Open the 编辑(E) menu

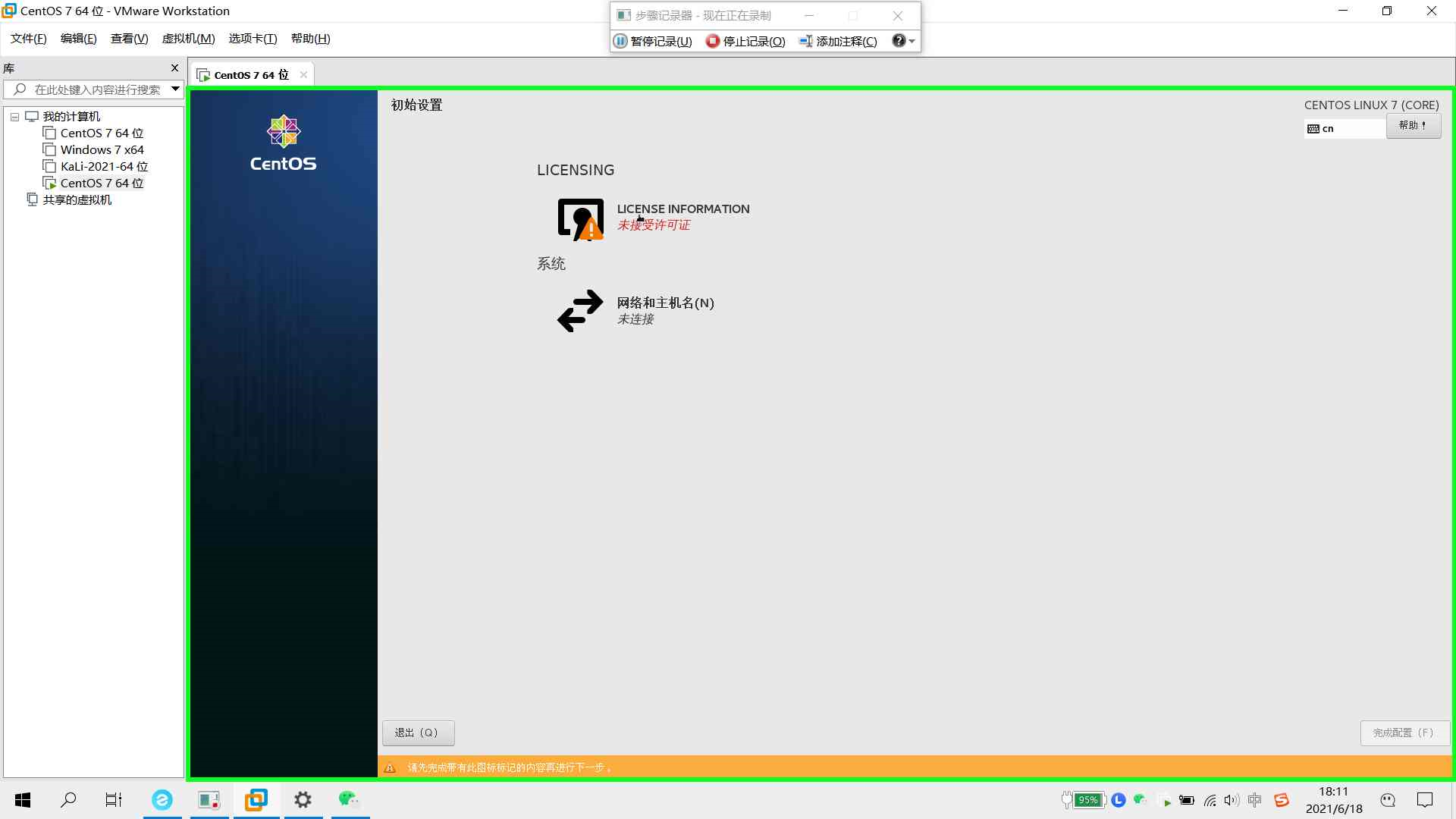point(79,39)
